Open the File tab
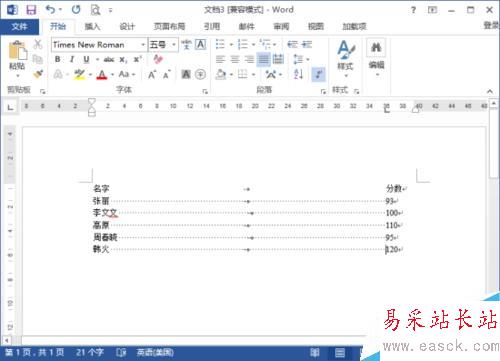The height and width of the screenshot is (361, 500). 19,27
